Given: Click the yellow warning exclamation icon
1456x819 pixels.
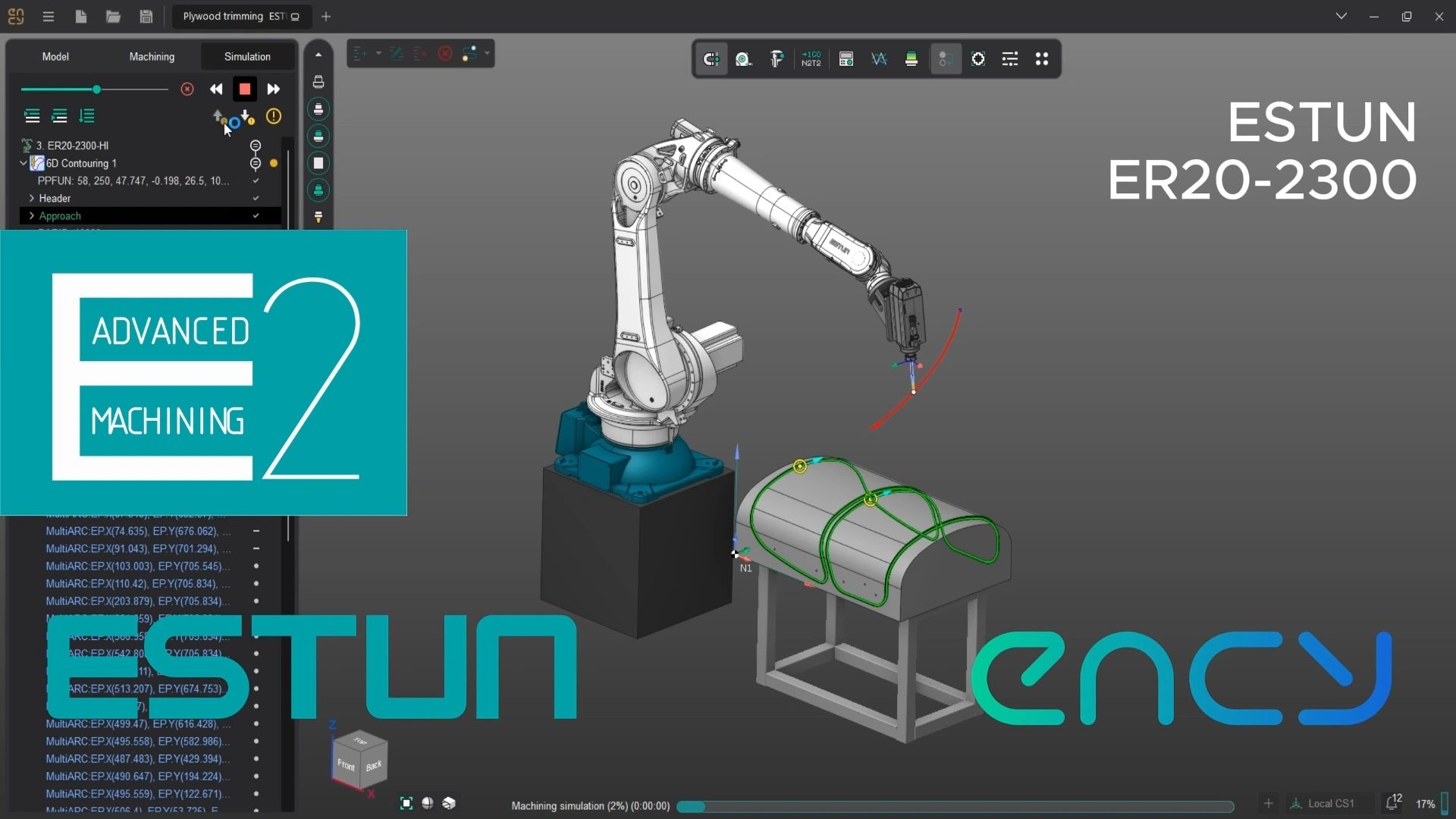Looking at the screenshot, I should coord(274,117).
